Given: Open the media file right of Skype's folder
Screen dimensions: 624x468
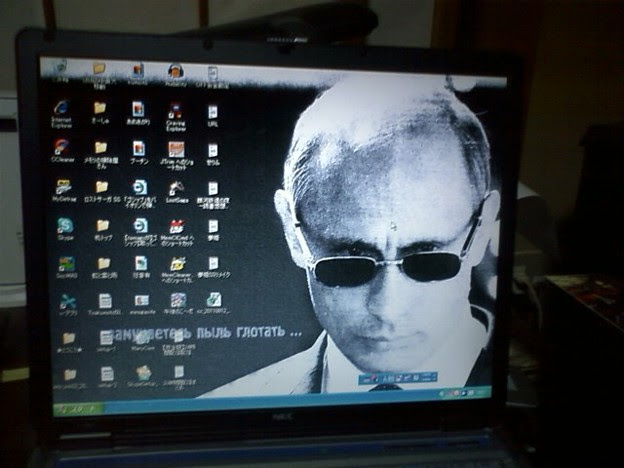Looking at the screenshot, I should pyautogui.click(x=140, y=232).
